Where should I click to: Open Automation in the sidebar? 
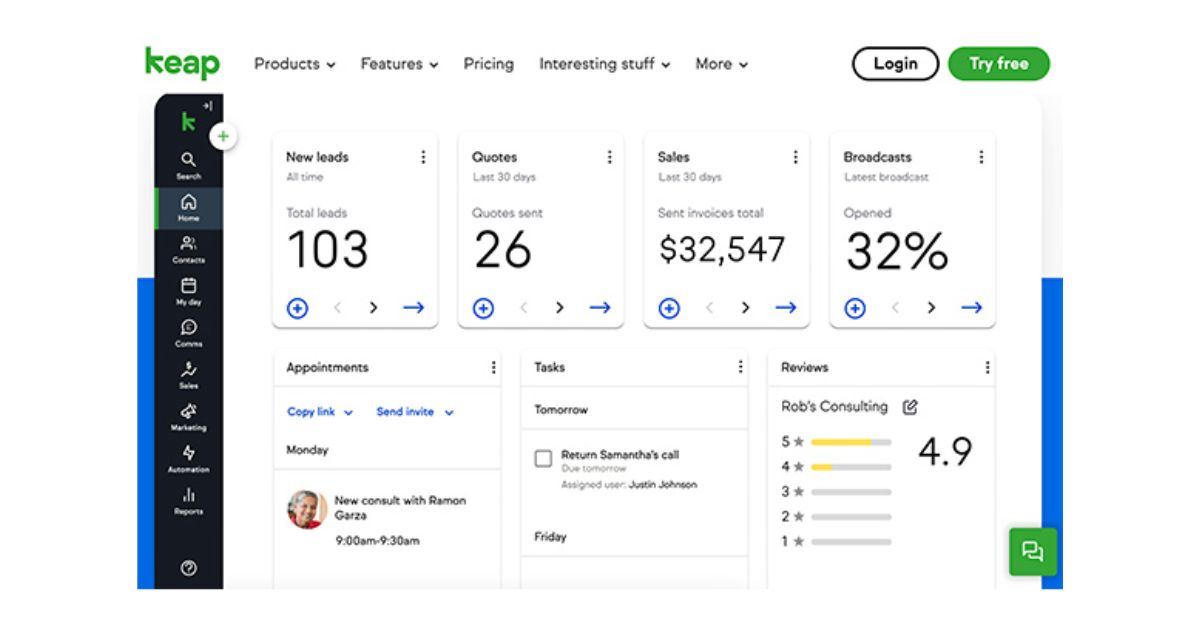(188, 459)
